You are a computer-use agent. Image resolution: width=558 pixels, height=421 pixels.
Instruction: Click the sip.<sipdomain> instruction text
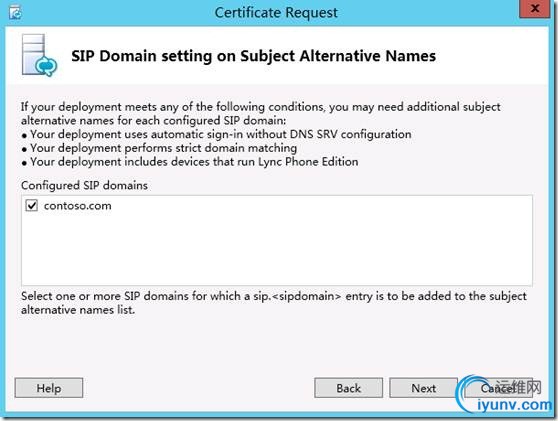coord(274,303)
